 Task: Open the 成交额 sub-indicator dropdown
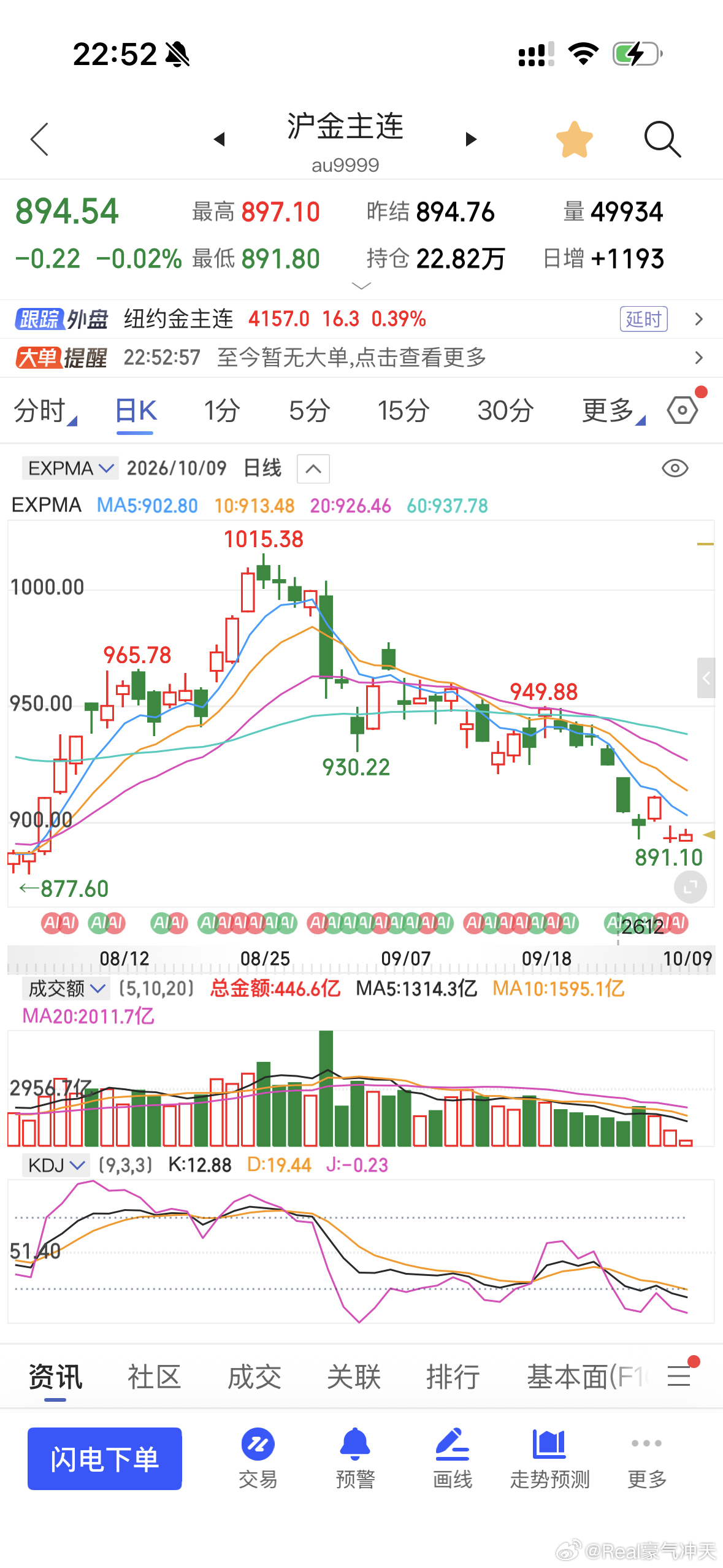[66, 988]
